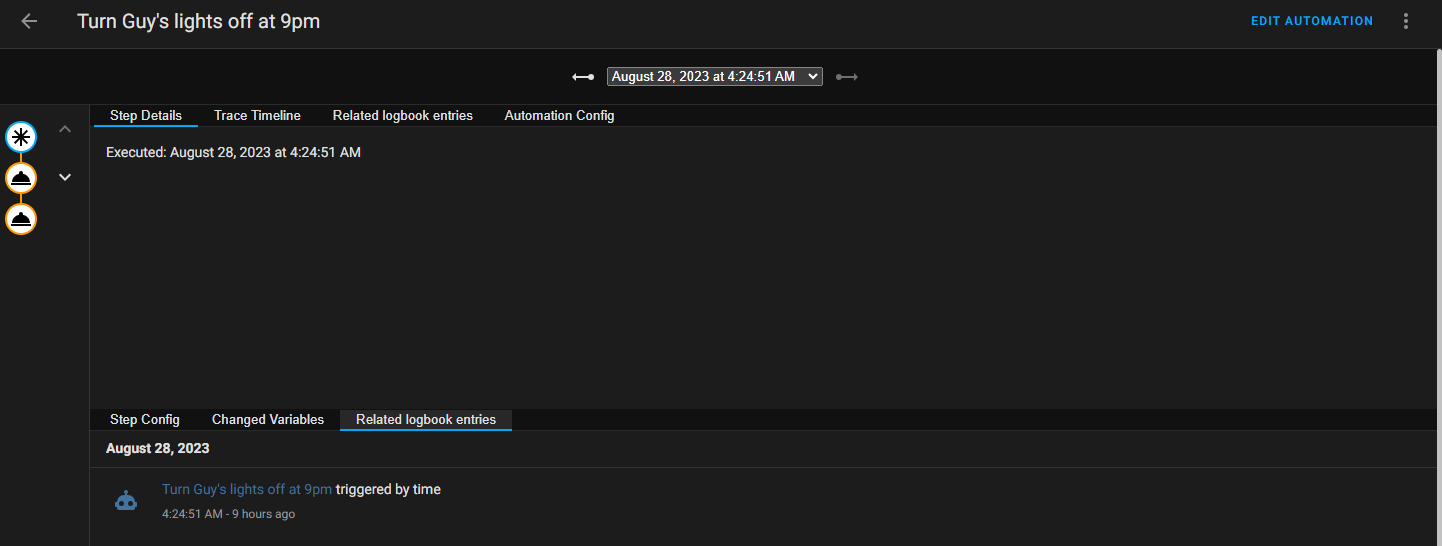Click the August 28, 2023 date header
Screen dimensions: 1442x546
[x=158, y=448]
